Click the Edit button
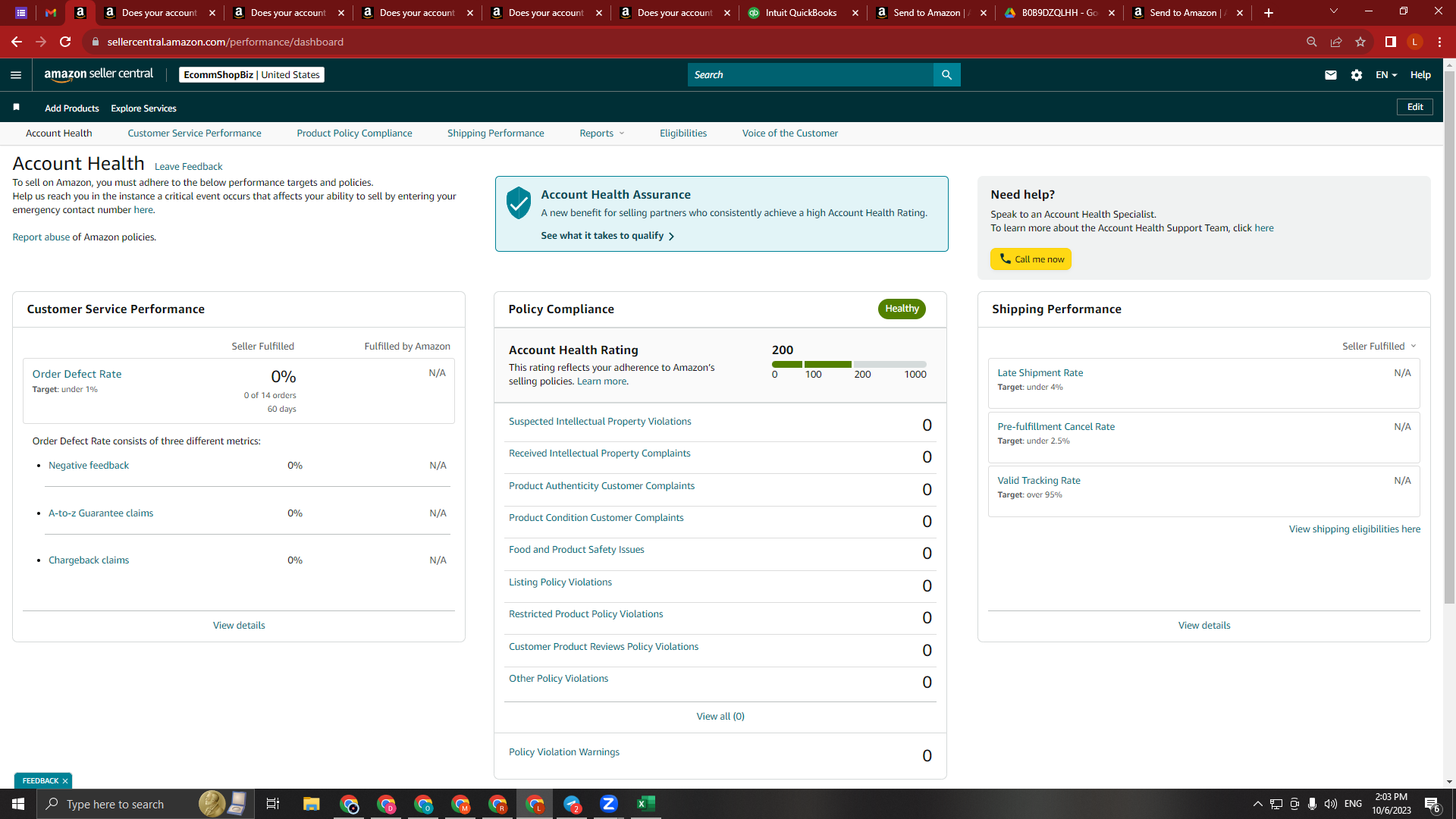The width and height of the screenshot is (1456, 819). pos(1415,107)
